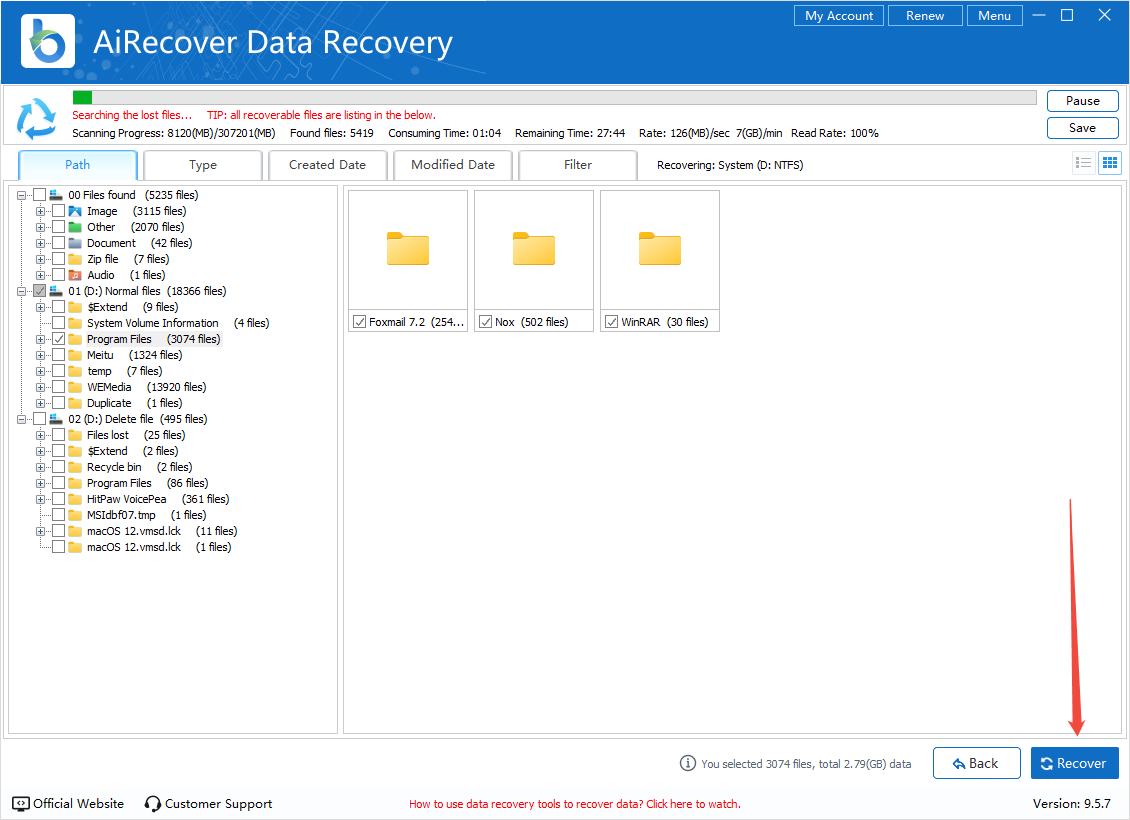Viewport: 1130px width, 820px height.
Task: Switch to the Type tab
Action: pyautogui.click(x=203, y=165)
